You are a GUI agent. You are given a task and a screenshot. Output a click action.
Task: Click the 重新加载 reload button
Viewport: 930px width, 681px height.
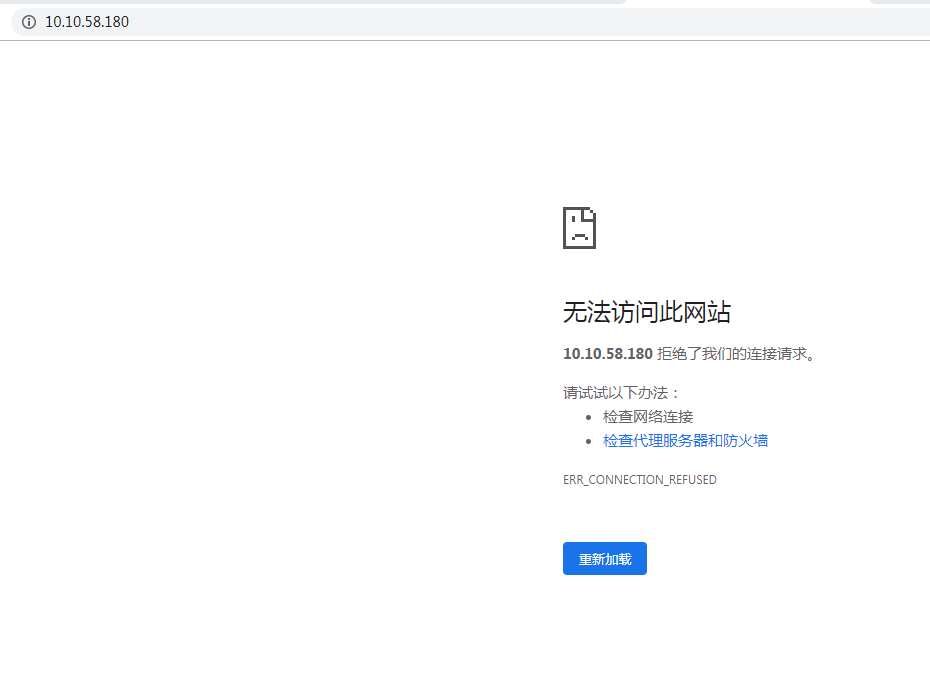click(604, 559)
